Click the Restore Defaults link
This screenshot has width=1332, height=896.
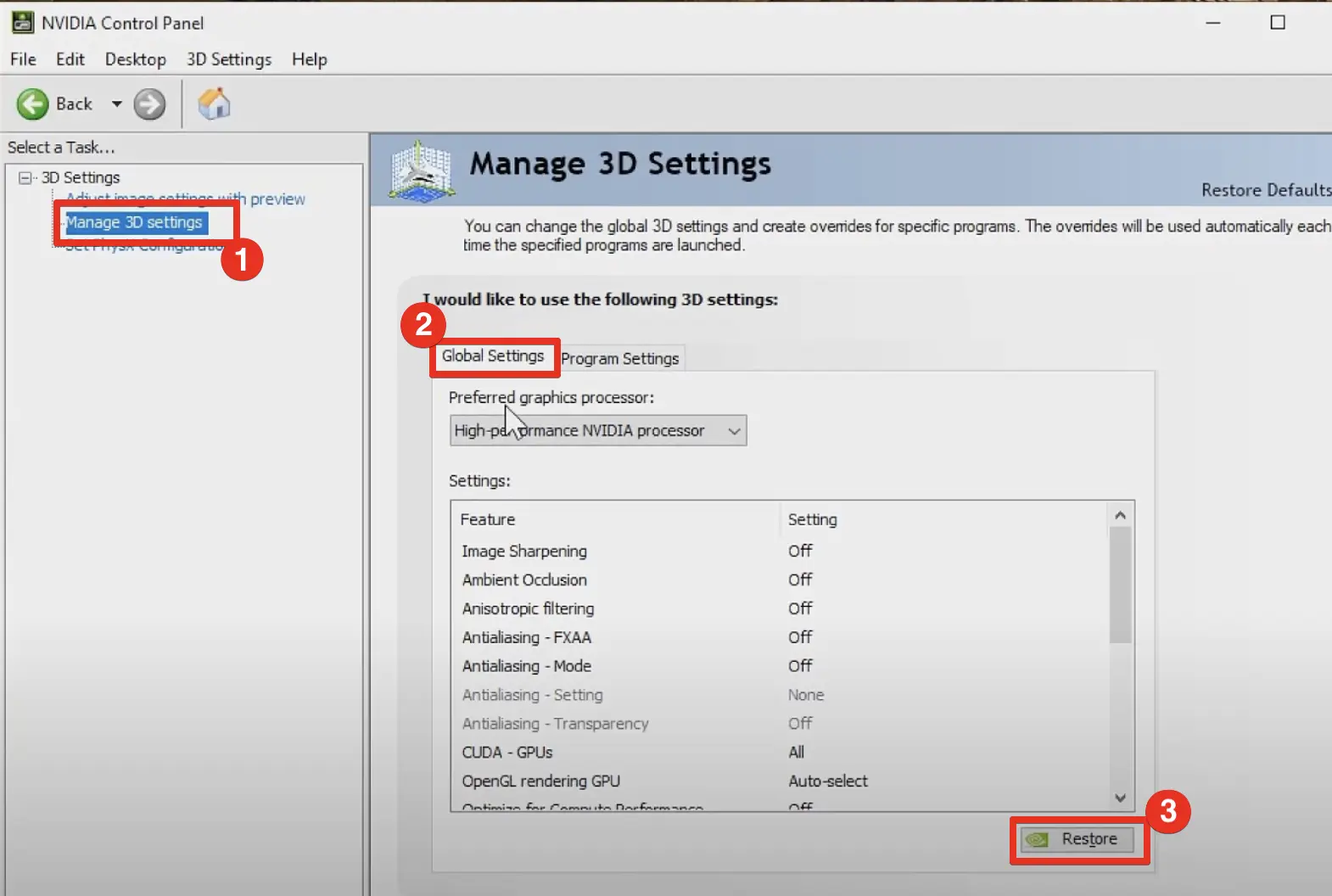[1264, 190]
